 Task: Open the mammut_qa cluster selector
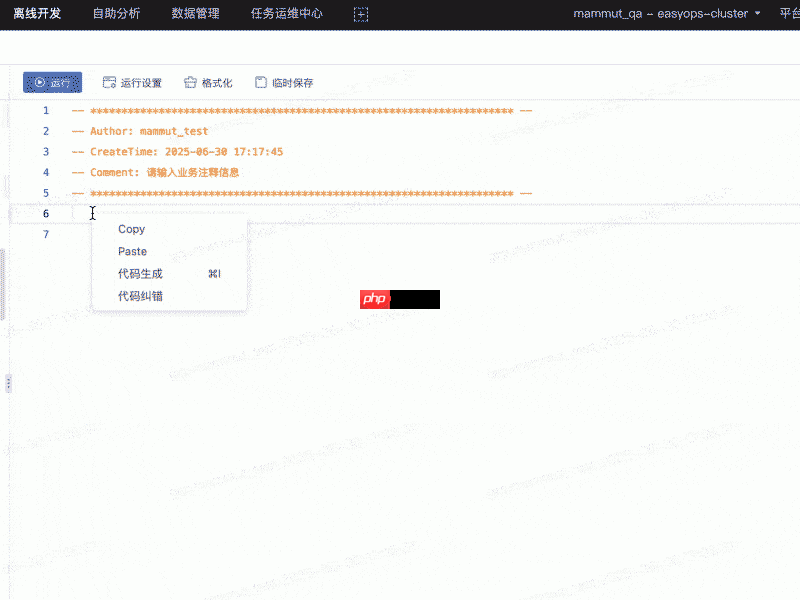[x=607, y=13]
